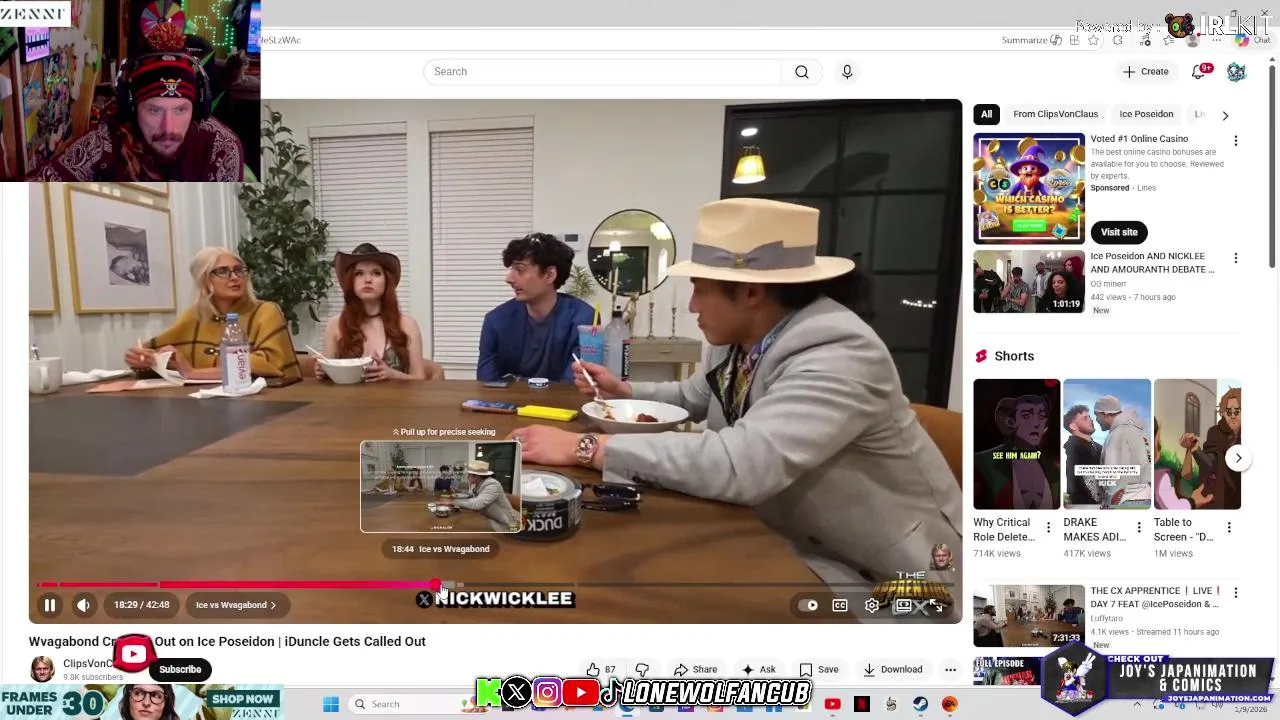
Task: Show more filter chips with right arrow
Action: pyautogui.click(x=1225, y=115)
